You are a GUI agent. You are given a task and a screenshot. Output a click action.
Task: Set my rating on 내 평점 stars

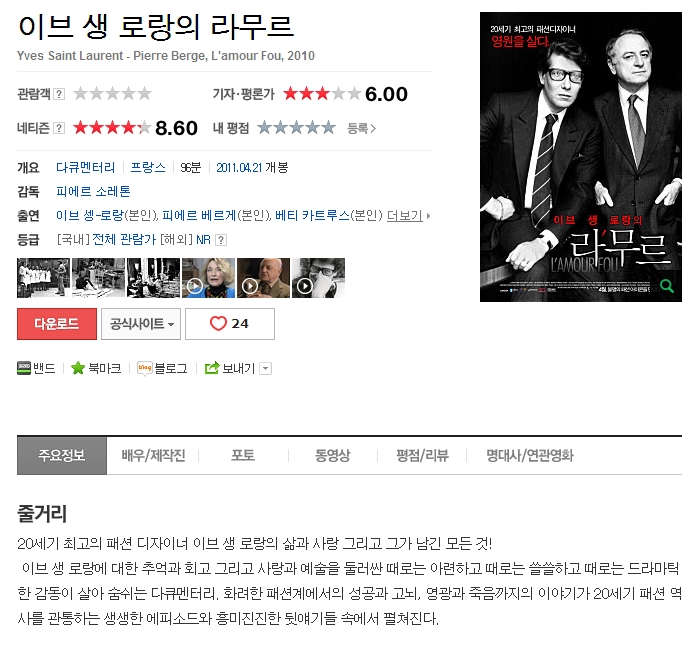[296, 128]
